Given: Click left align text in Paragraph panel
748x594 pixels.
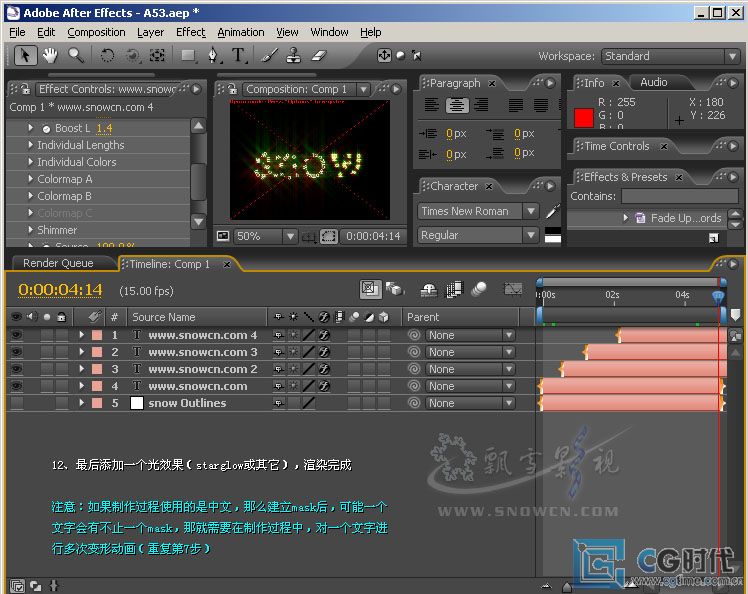Looking at the screenshot, I should point(432,104).
